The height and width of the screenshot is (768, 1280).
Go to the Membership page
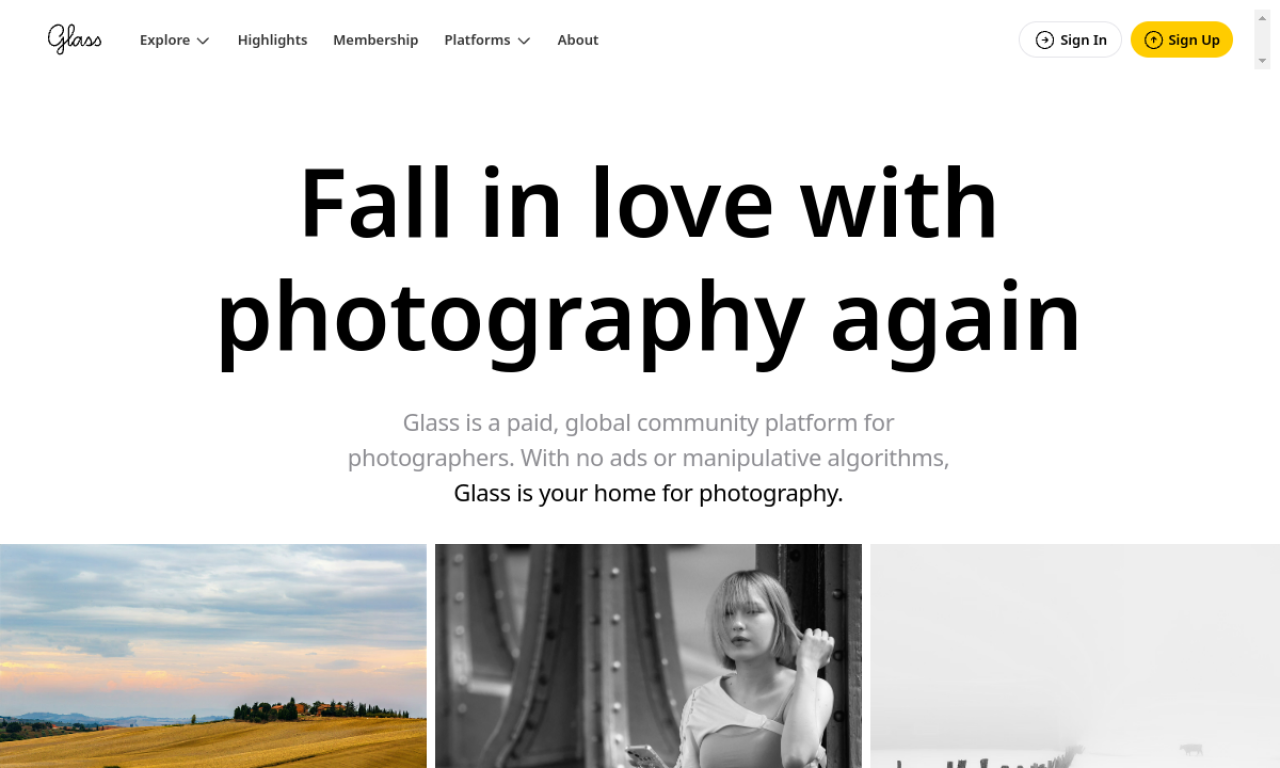click(376, 40)
